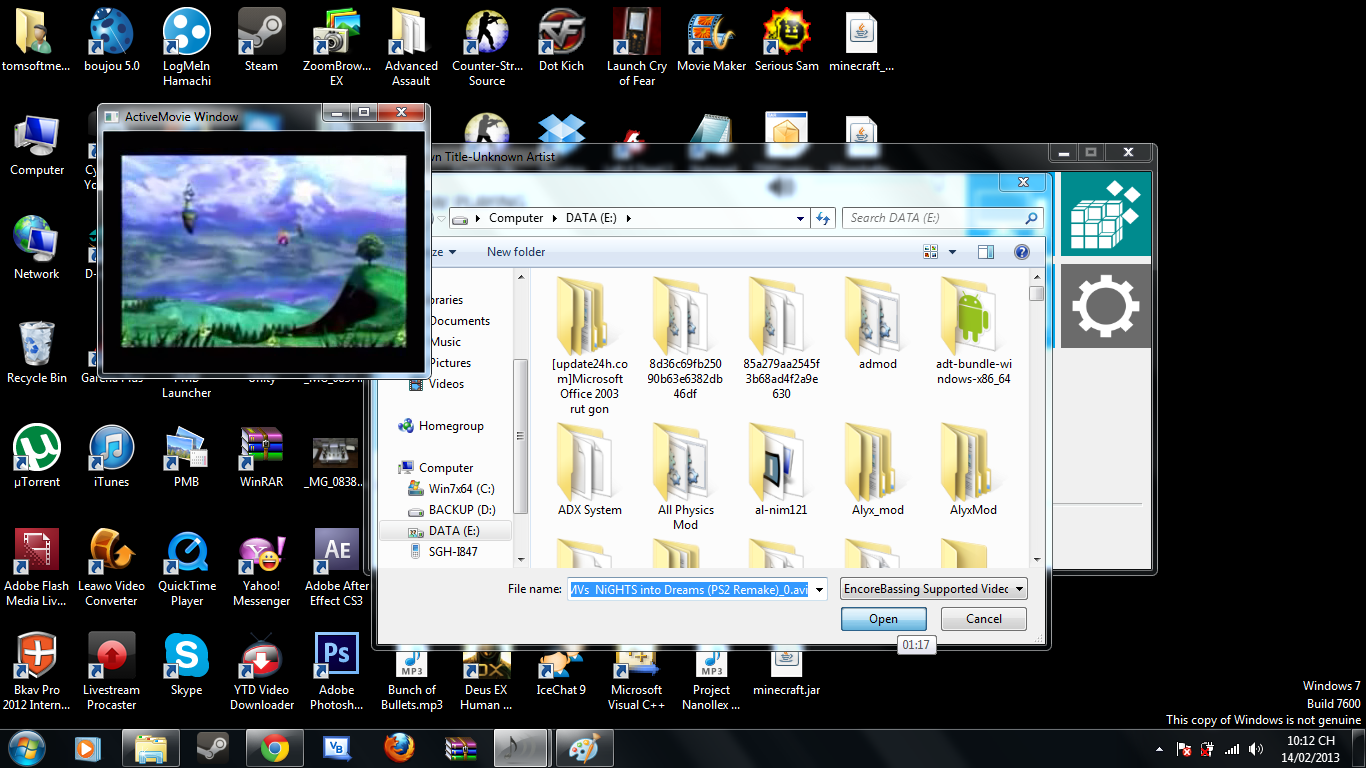Click the gear settings tile in player window
The width and height of the screenshot is (1366, 768).
(x=1104, y=305)
